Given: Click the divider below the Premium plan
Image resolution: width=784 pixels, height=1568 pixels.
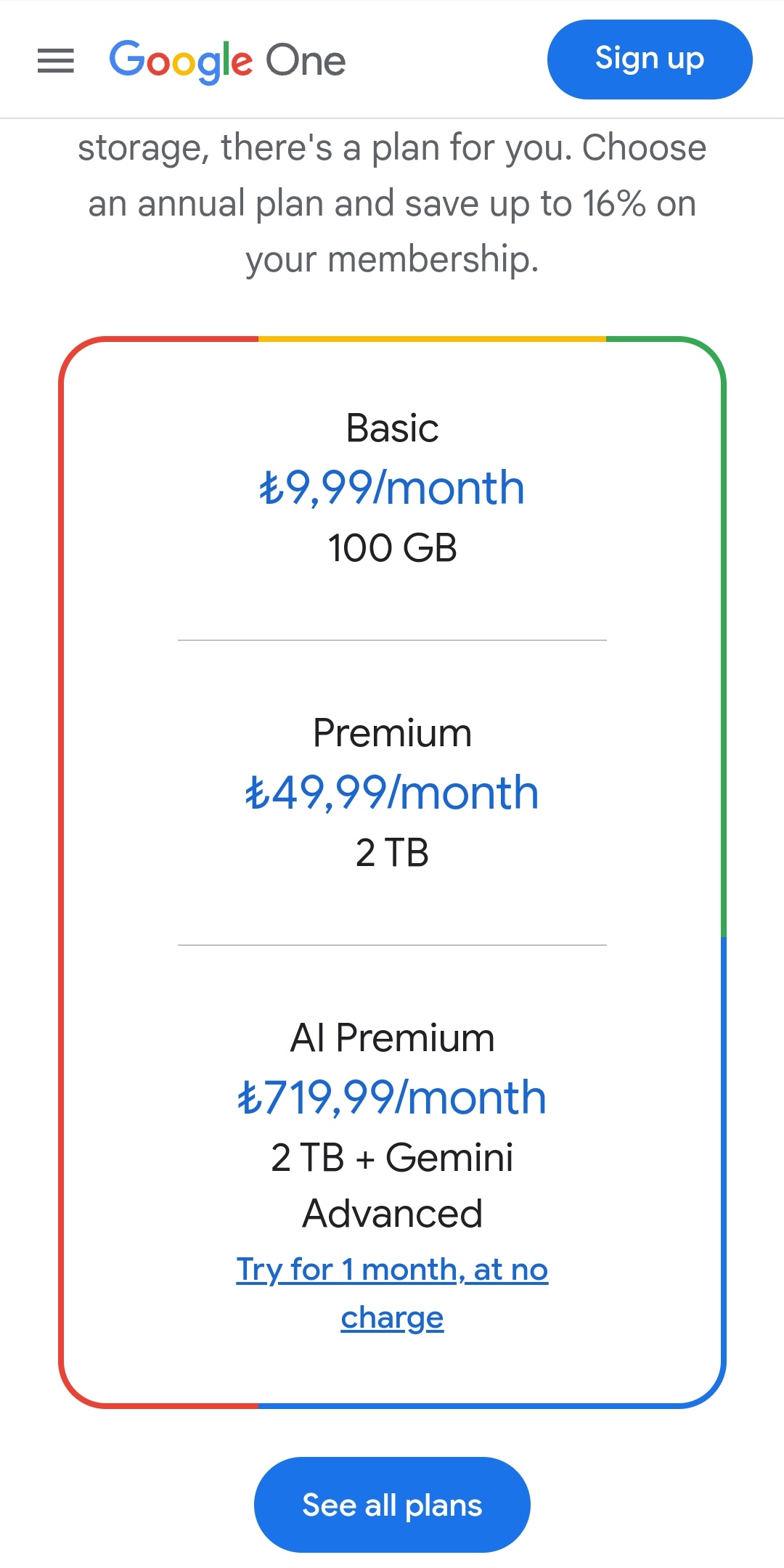Looking at the screenshot, I should pyautogui.click(x=392, y=945).
